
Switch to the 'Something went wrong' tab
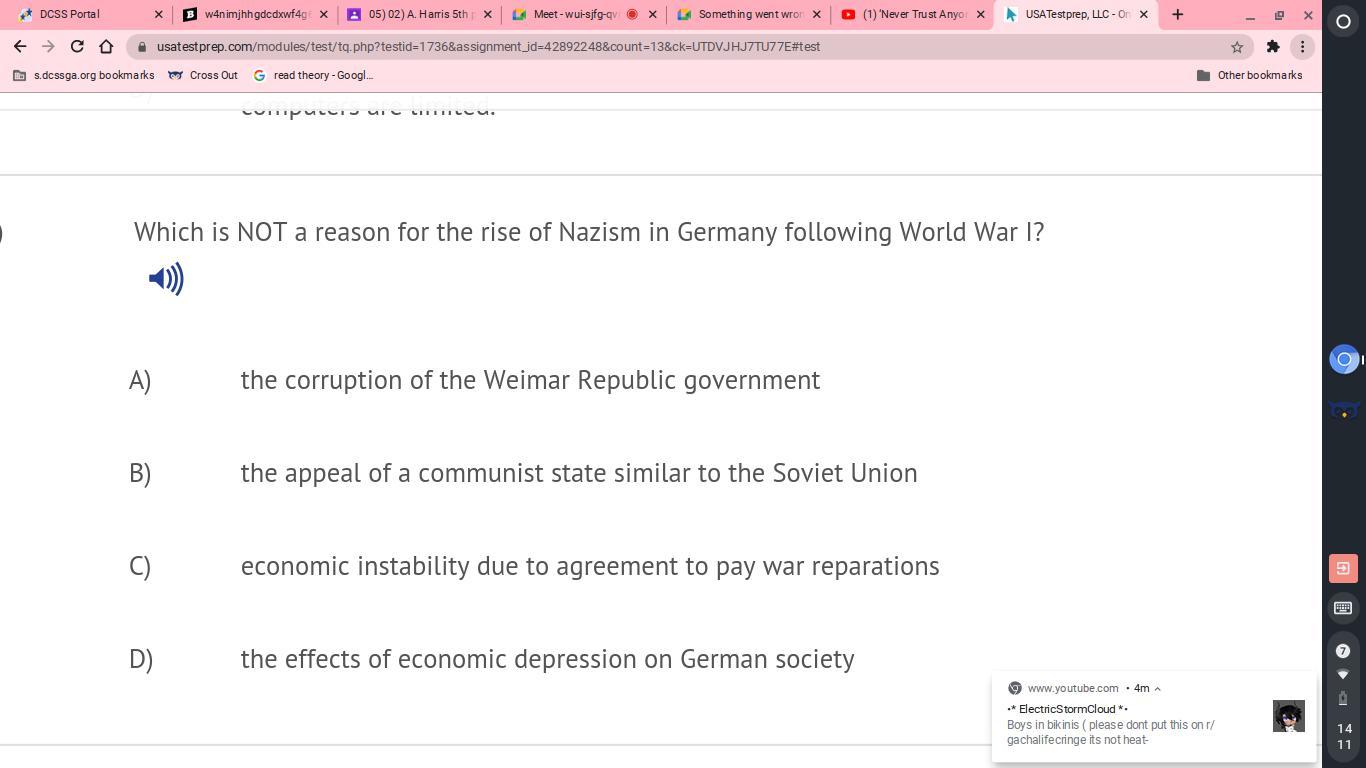click(749, 14)
